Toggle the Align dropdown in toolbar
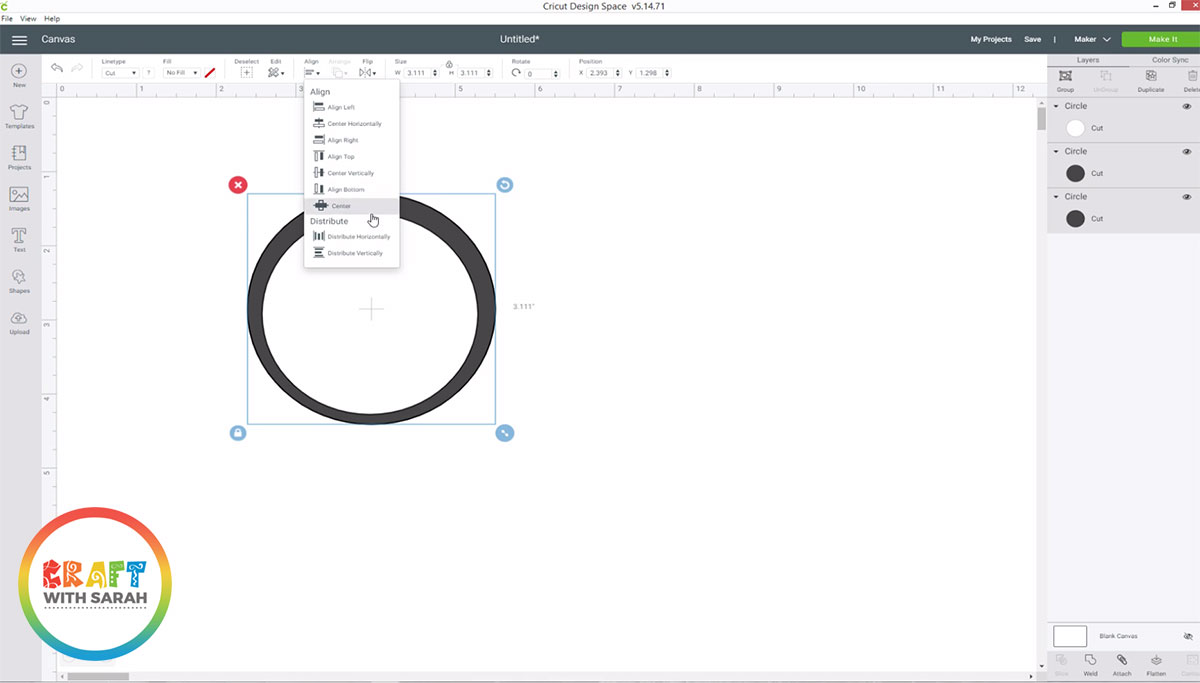Image resolution: width=1200 pixels, height=683 pixels. click(313, 73)
